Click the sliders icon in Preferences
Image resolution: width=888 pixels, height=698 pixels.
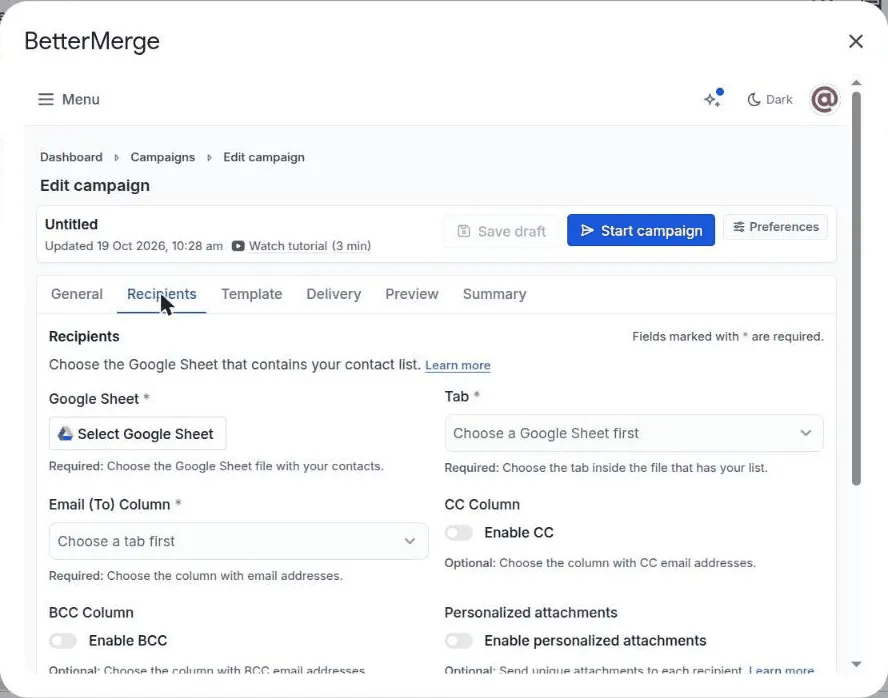point(738,227)
